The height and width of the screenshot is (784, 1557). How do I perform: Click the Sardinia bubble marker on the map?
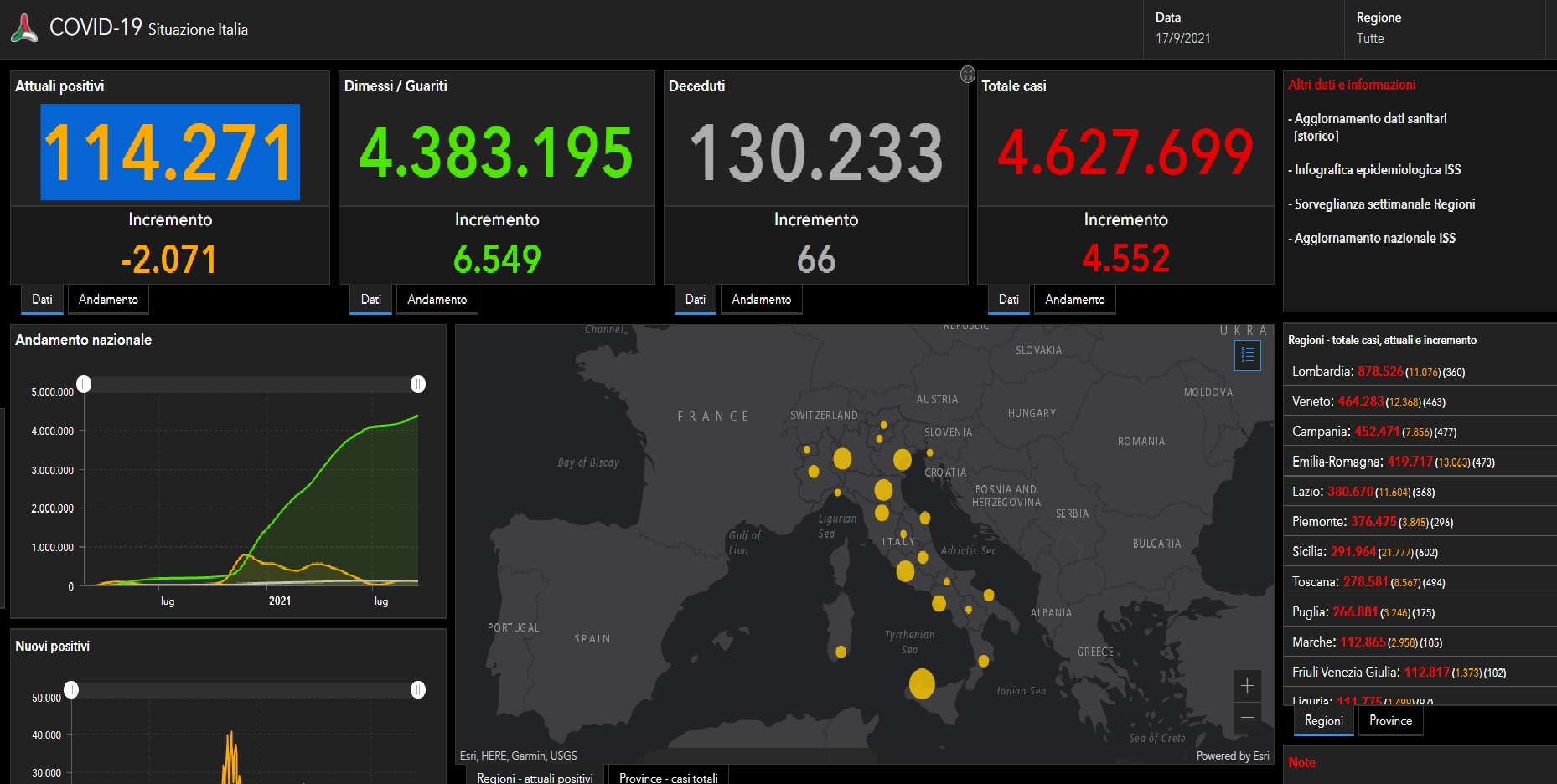tap(841, 652)
